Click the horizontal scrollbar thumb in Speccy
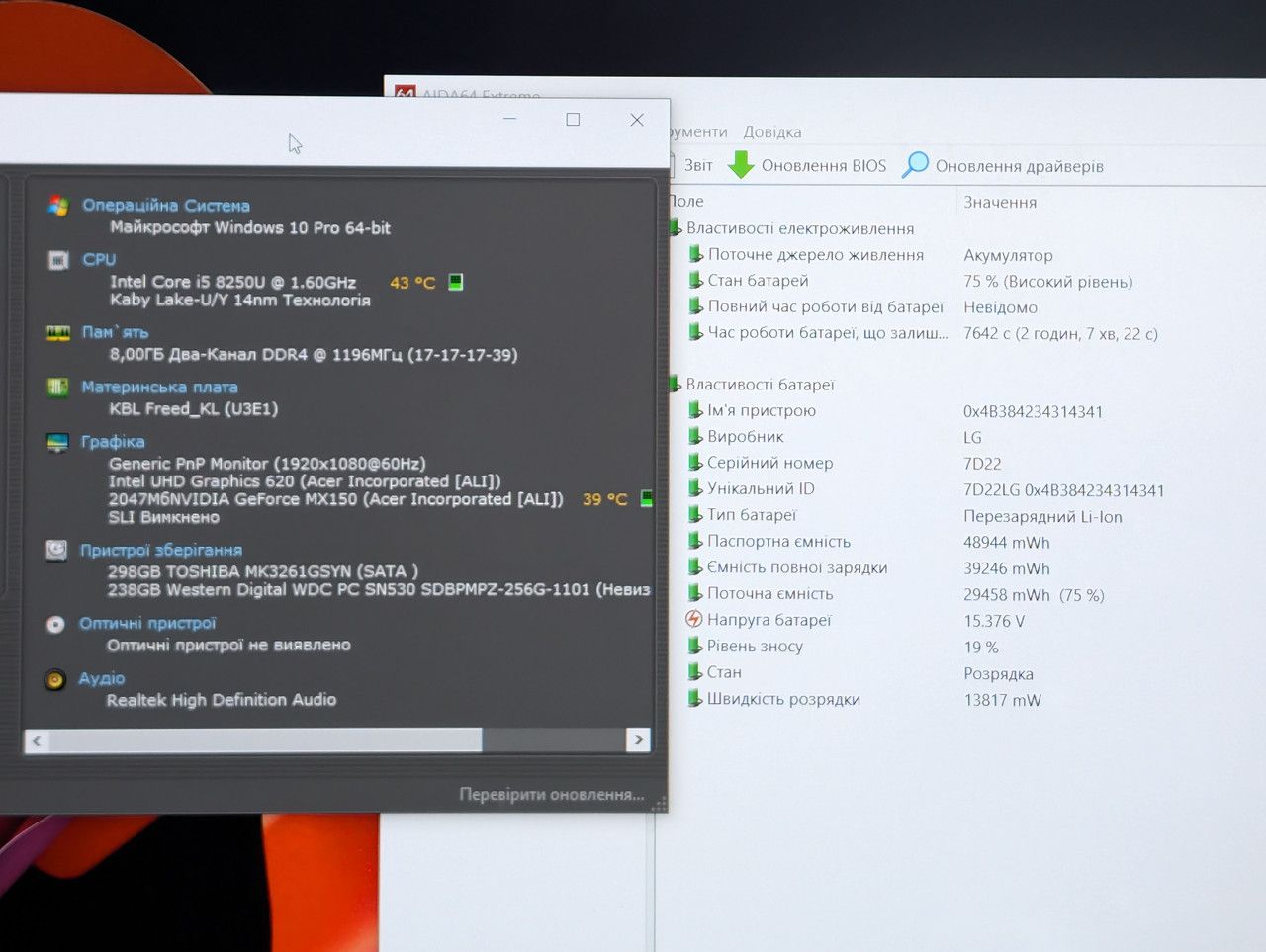This screenshot has width=1266, height=952. [x=265, y=740]
